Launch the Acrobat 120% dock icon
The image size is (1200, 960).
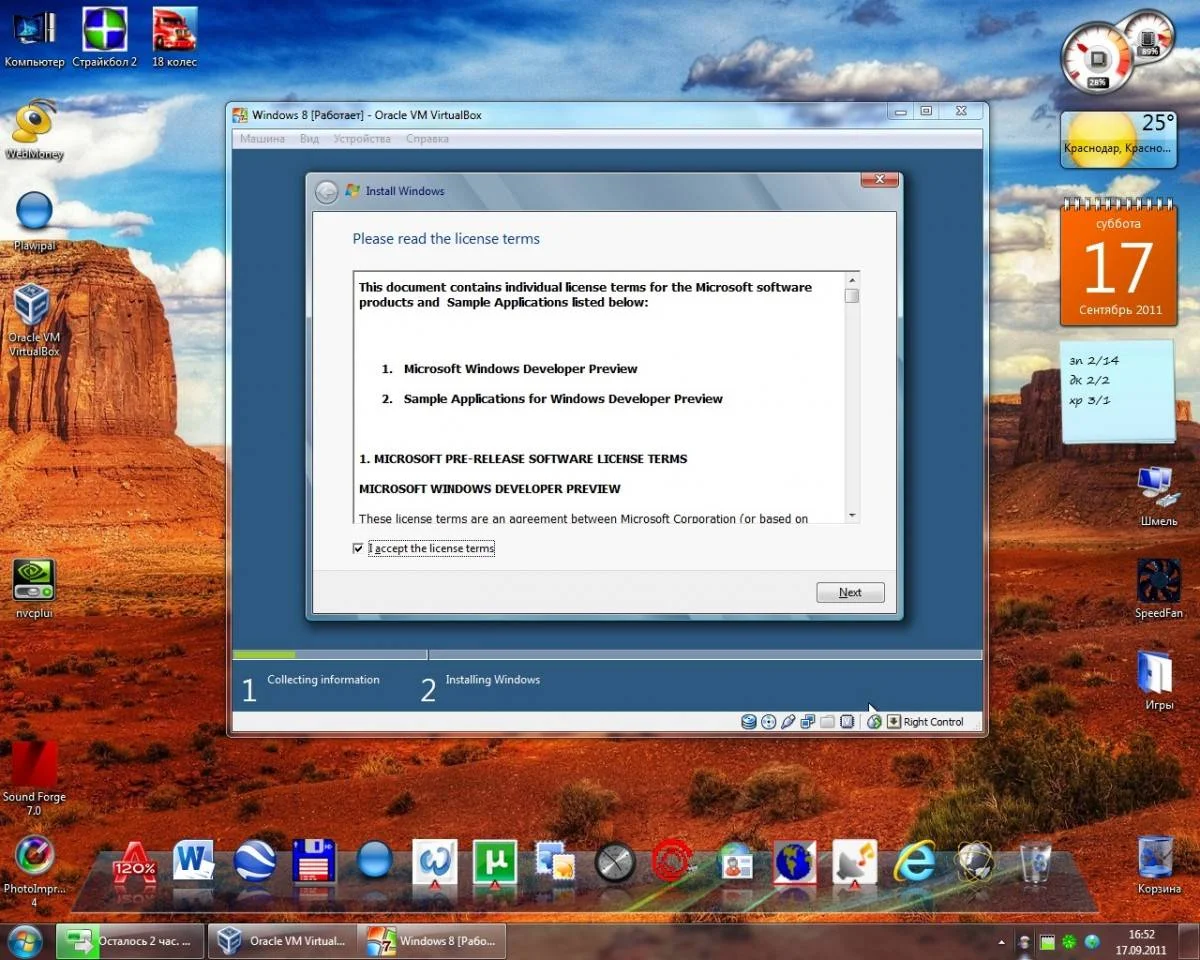click(134, 862)
